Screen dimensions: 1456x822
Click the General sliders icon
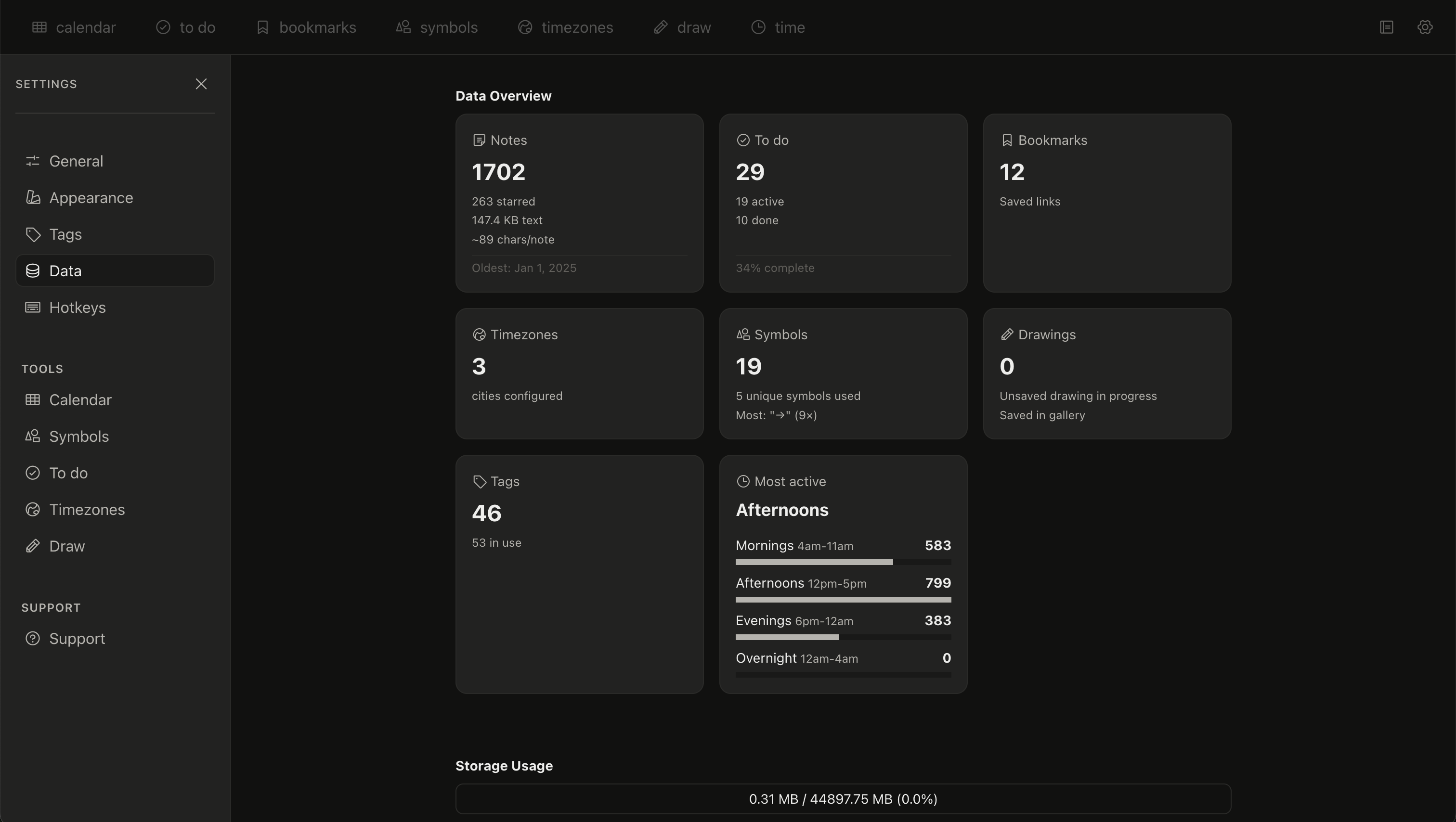(x=33, y=161)
